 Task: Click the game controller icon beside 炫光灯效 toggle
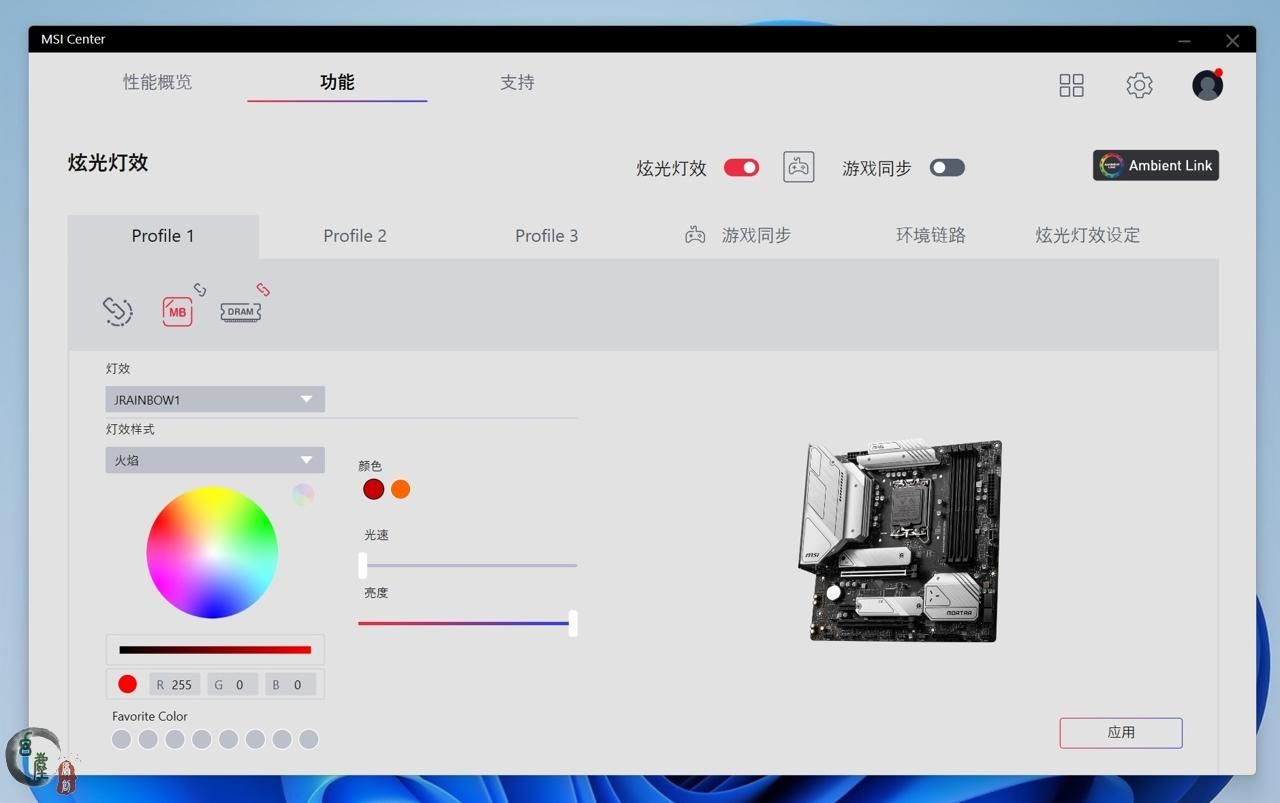[798, 167]
